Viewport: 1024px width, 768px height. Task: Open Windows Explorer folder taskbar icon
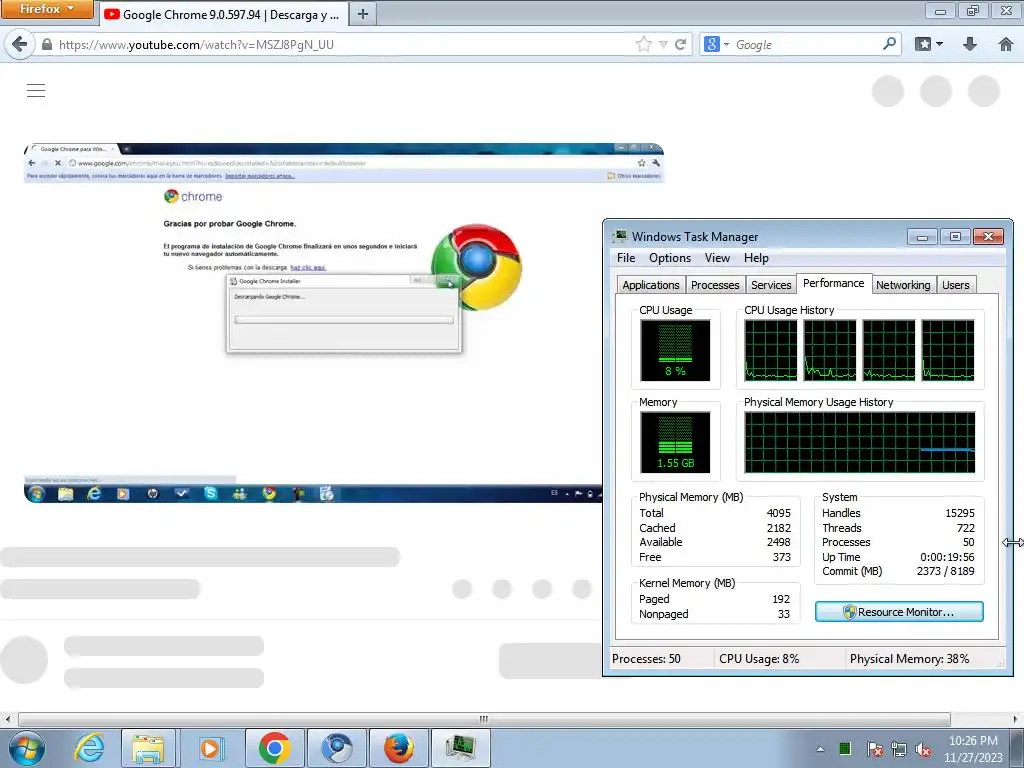tap(148, 748)
